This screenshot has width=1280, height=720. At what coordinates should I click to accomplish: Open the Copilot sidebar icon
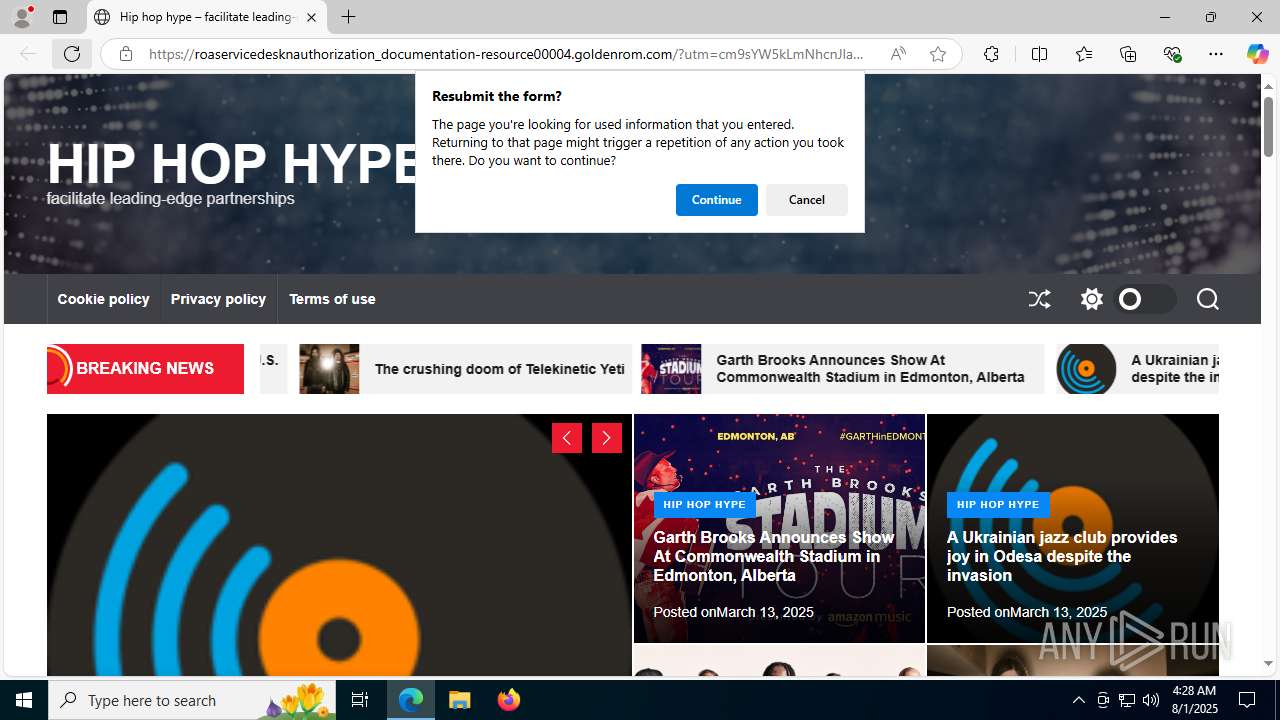pos(1257,54)
